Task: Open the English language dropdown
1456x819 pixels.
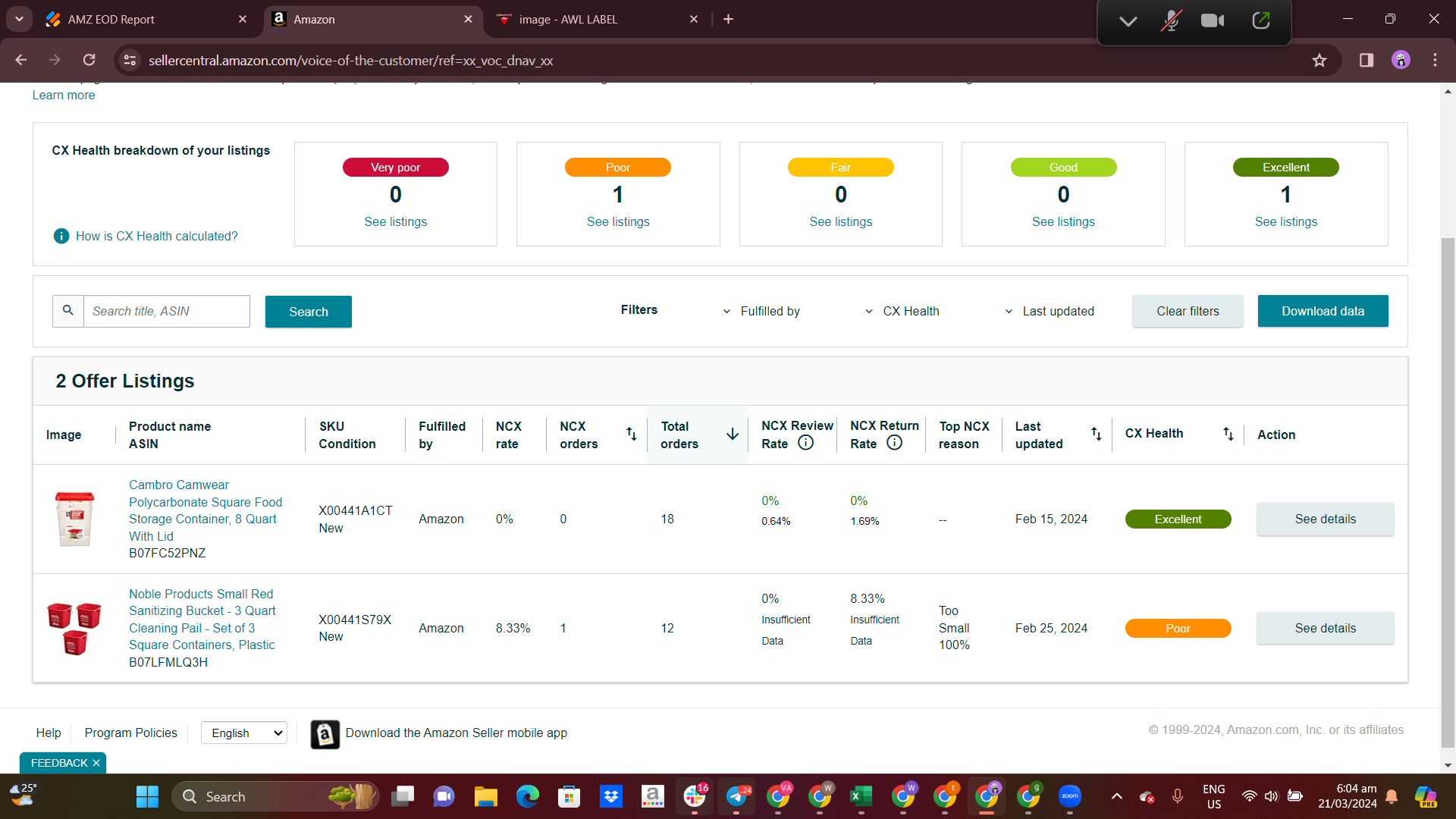Action: [x=244, y=733]
